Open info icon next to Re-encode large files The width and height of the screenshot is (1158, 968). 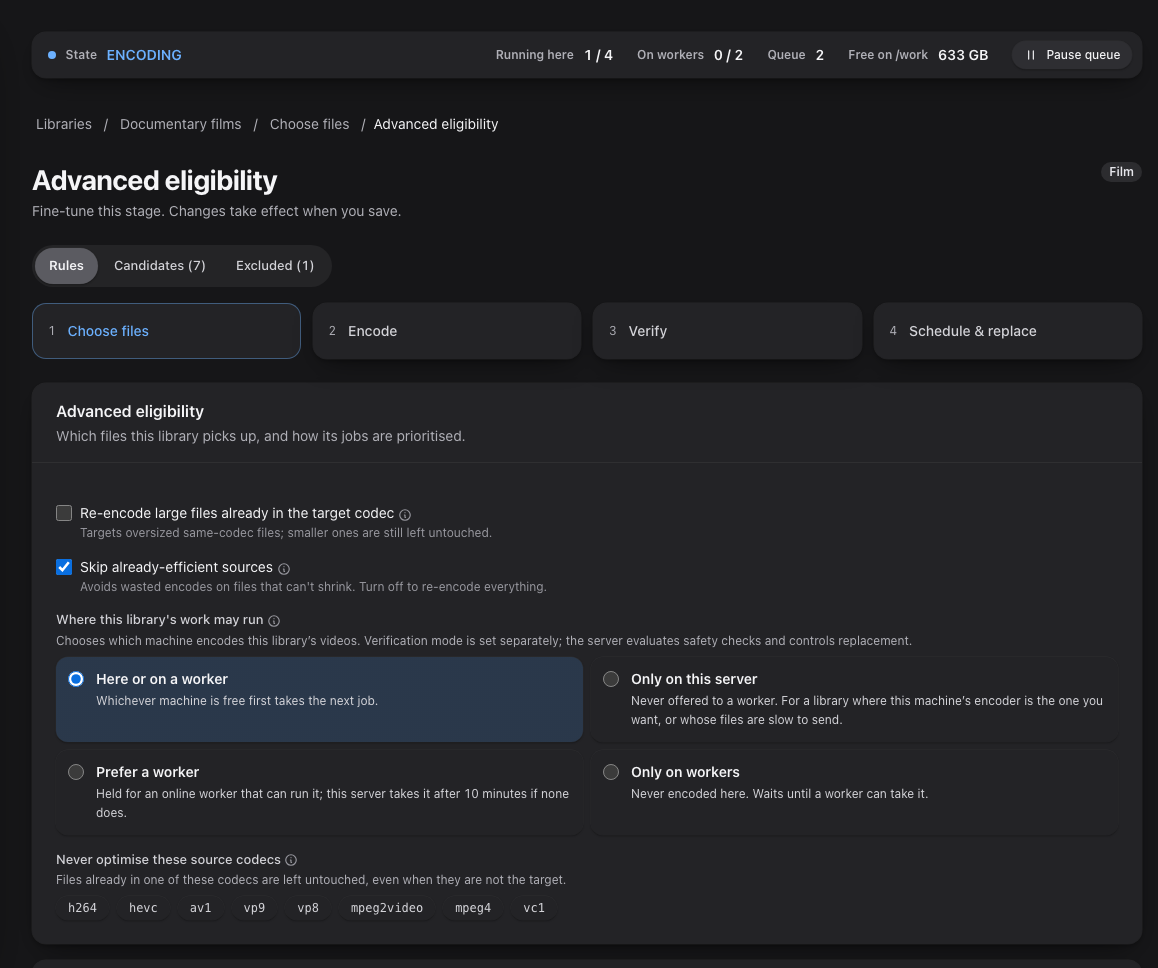[x=405, y=515]
